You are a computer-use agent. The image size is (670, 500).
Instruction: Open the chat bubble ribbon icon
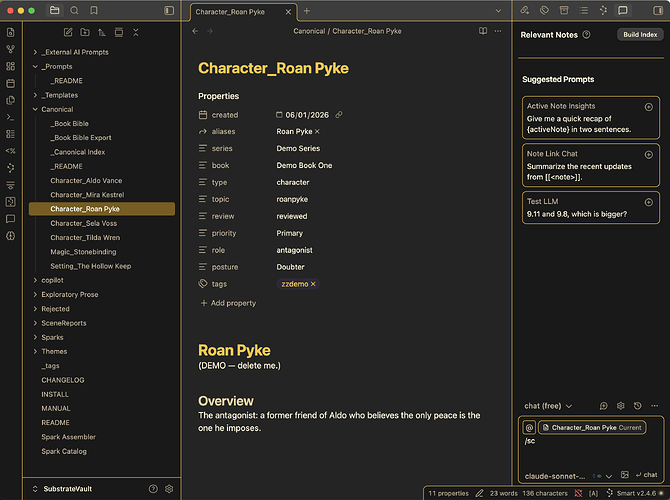point(11,219)
